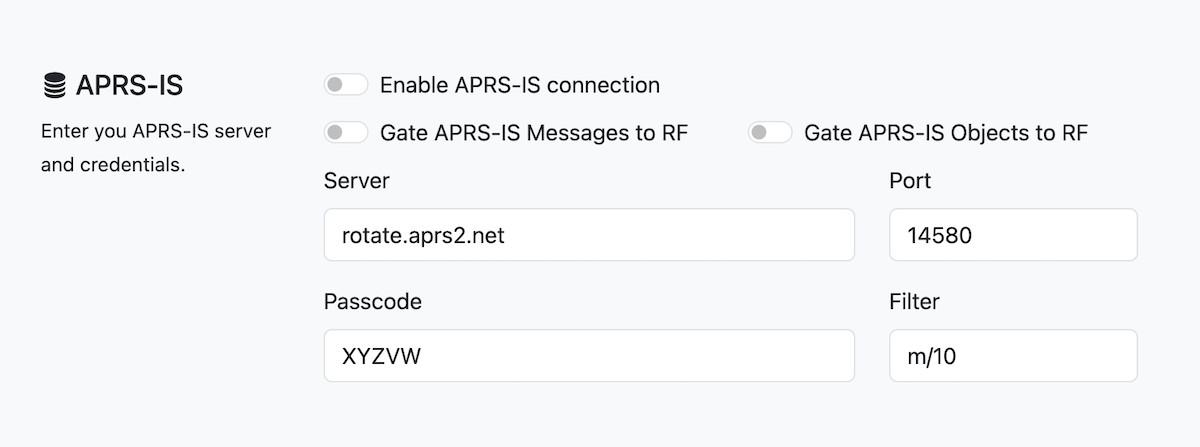The width and height of the screenshot is (1200, 447).
Task: Place cursor on the m/10 filter value
Action: point(931,356)
